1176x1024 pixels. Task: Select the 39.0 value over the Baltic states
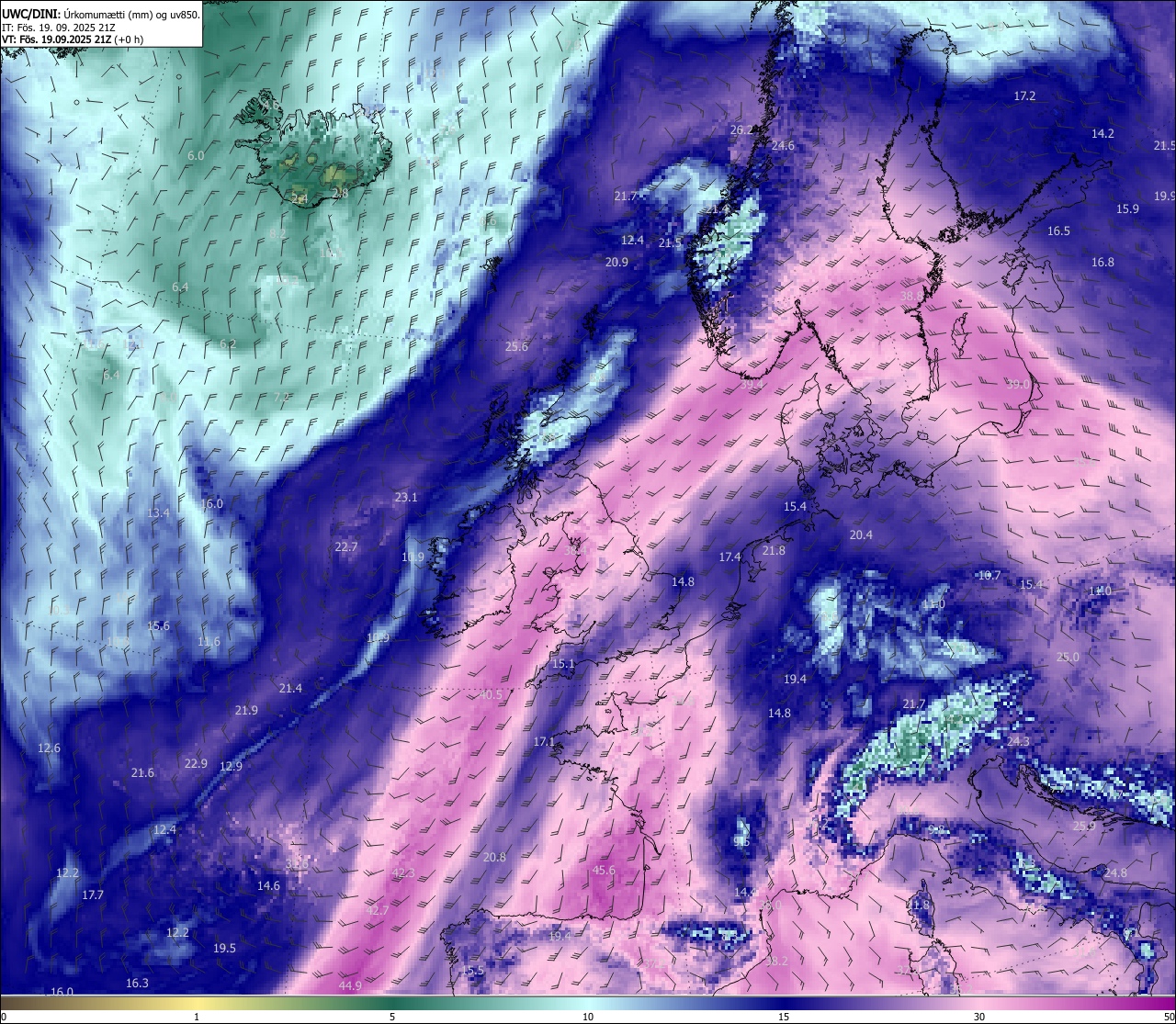click(x=1018, y=385)
